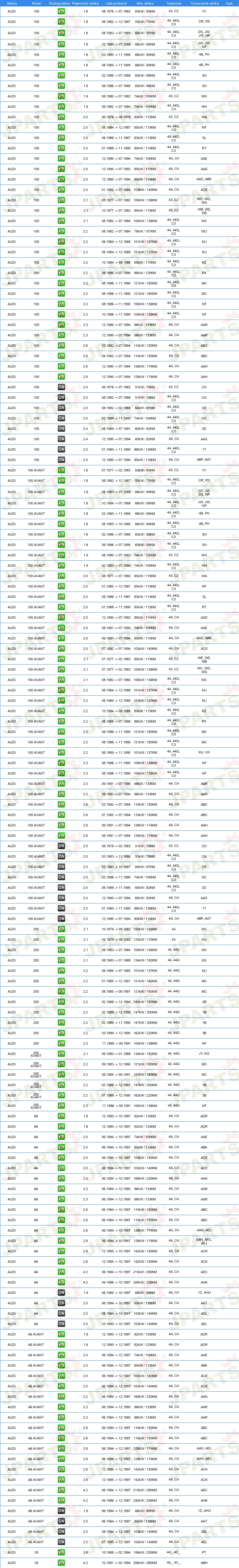The height and width of the screenshot is (1568, 239).
Task: Click PB icon in non-Avant Audi 100 WU row
Action: tap(61, 231)
